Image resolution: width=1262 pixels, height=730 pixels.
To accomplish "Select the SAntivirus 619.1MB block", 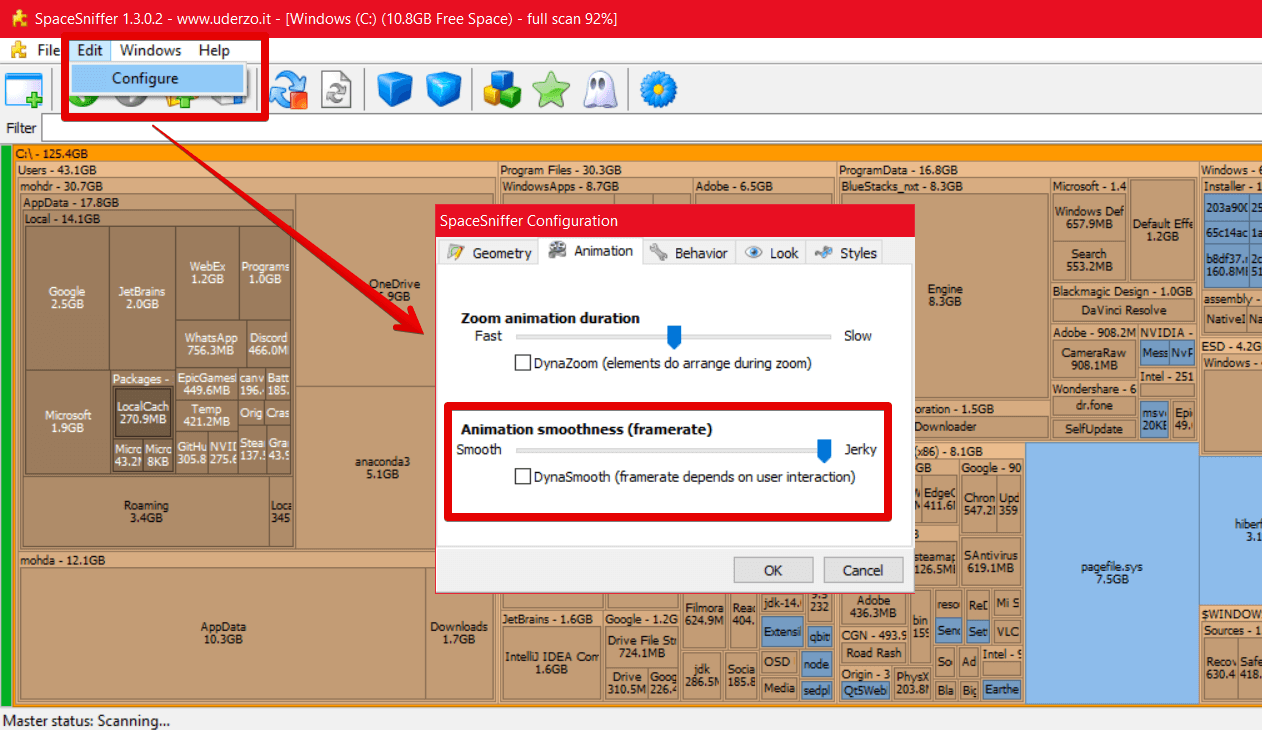I will pyautogui.click(x=990, y=562).
